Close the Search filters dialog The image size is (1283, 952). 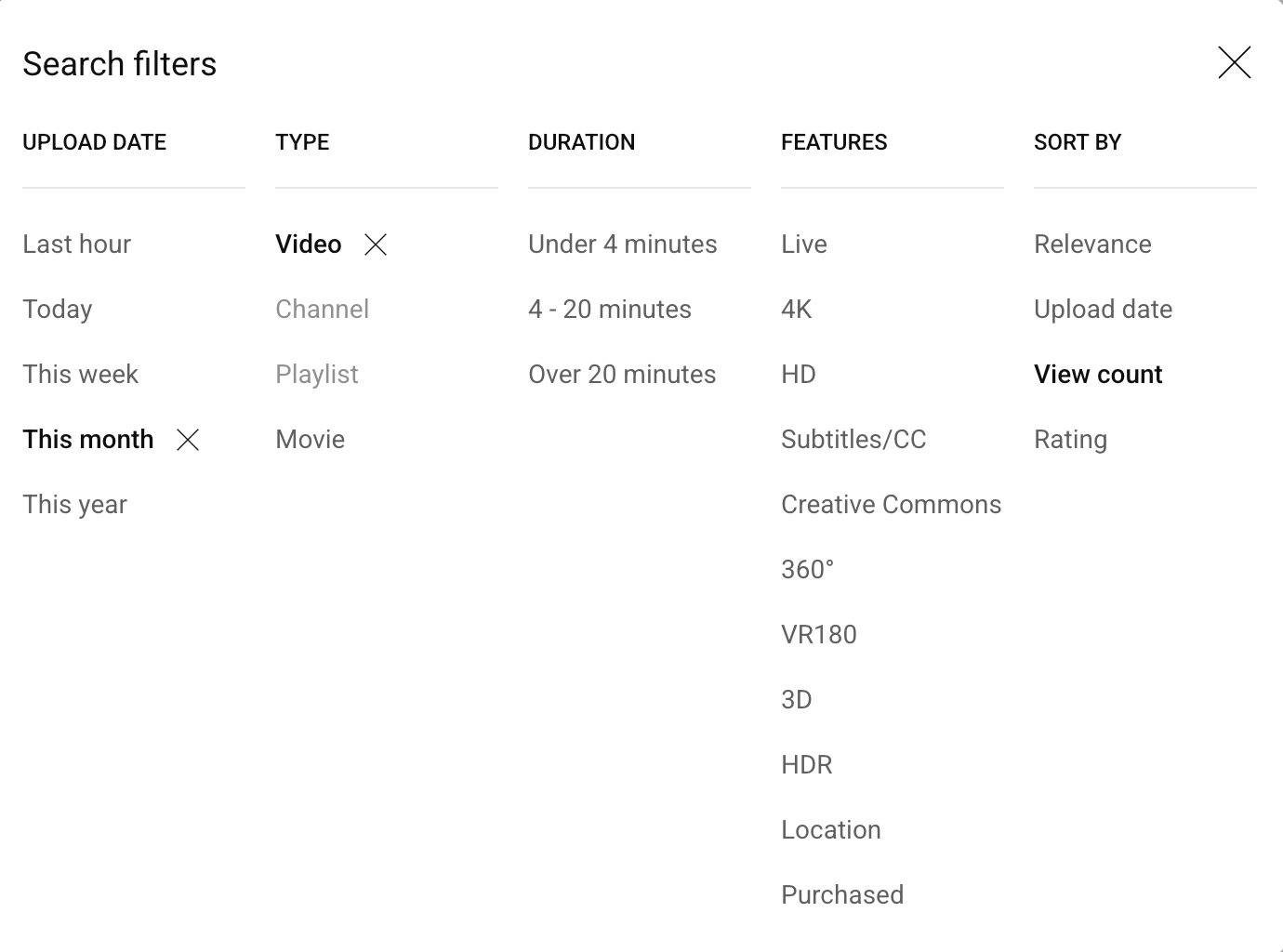coord(1235,63)
